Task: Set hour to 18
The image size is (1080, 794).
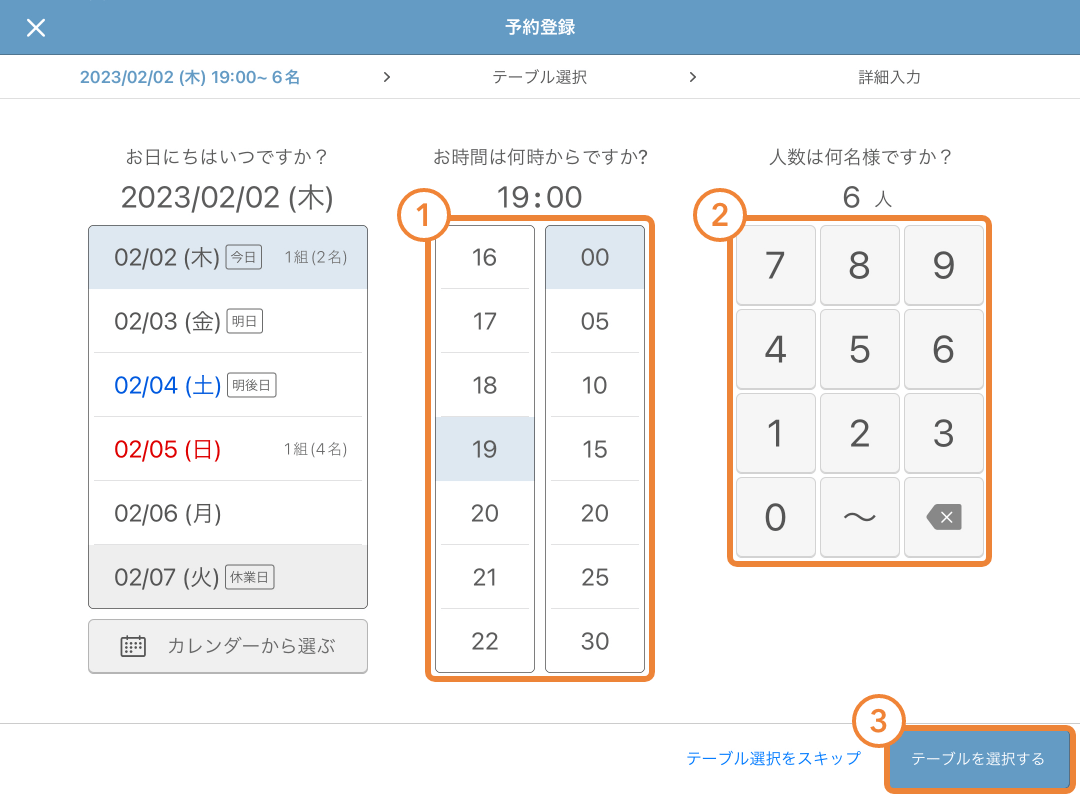Action: tap(485, 385)
